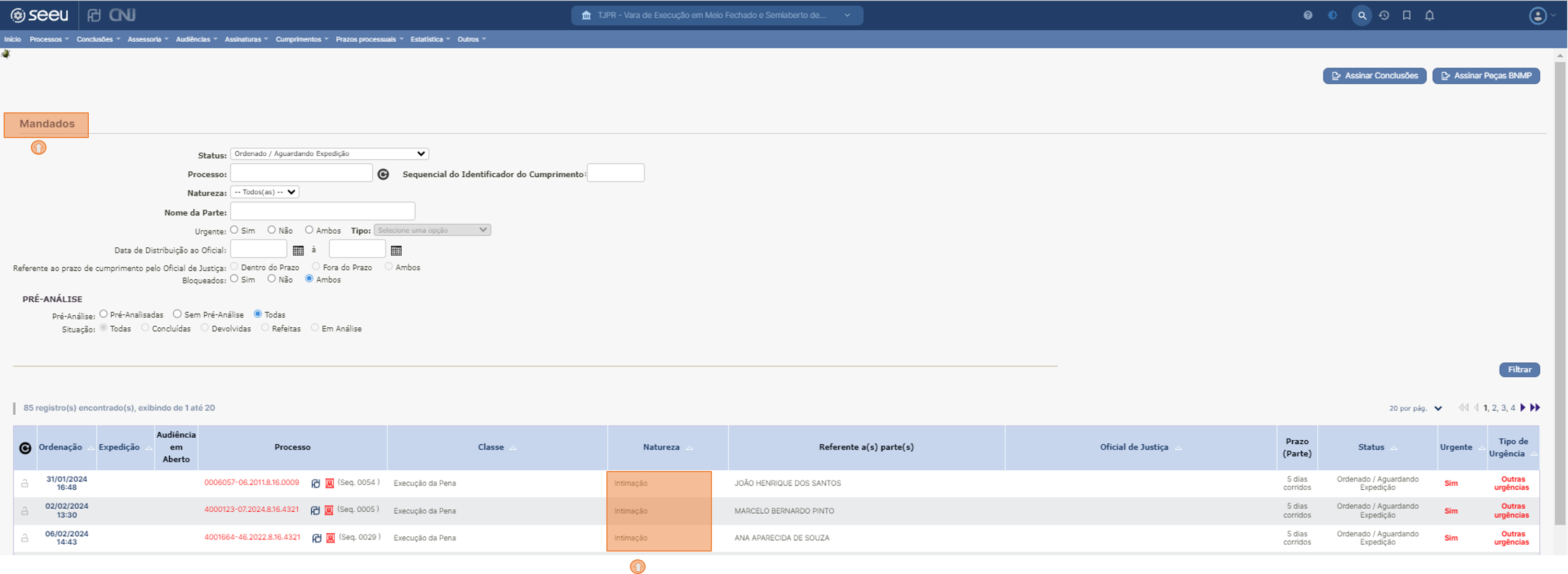The width and height of the screenshot is (1568, 574).
Task: Open the Status dropdown
Action: [x=329, y=154]
